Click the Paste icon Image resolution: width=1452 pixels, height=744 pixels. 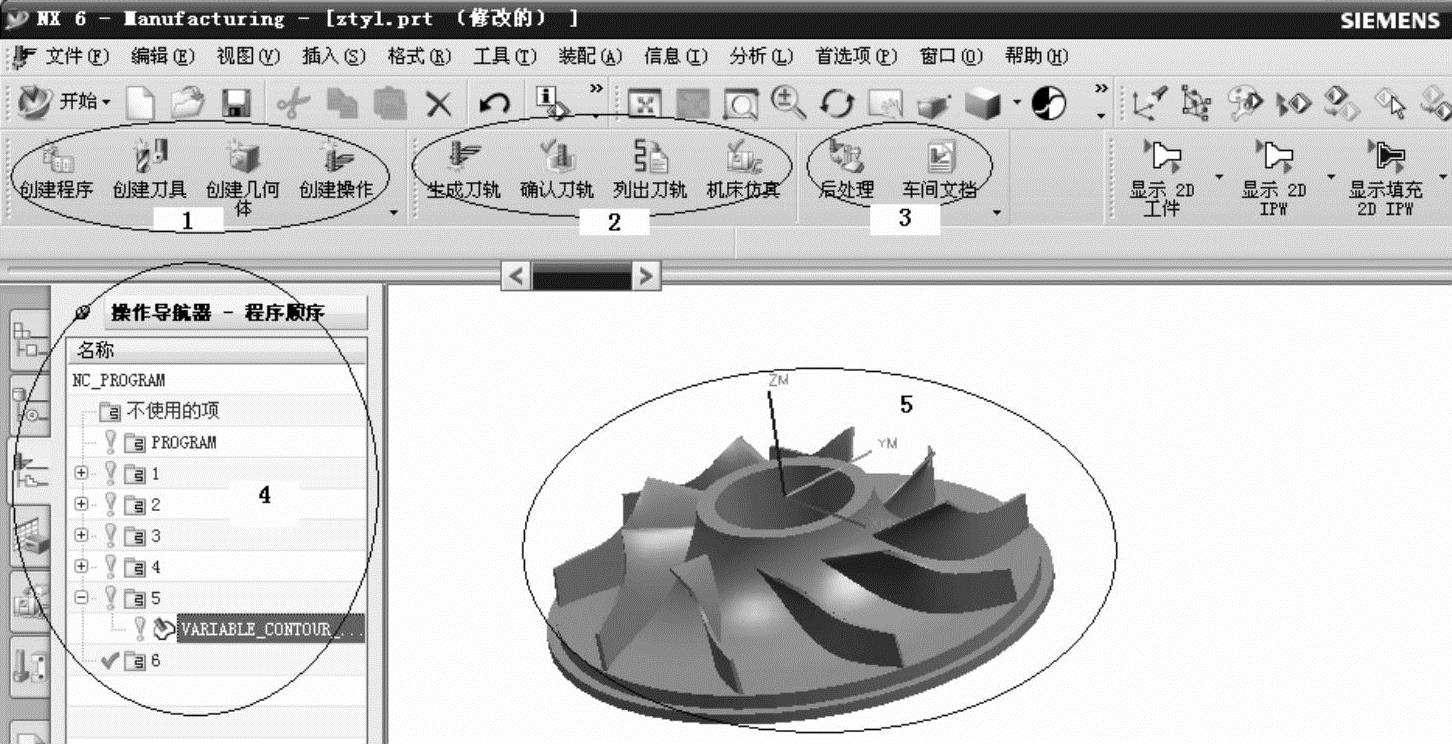point(390,103)
